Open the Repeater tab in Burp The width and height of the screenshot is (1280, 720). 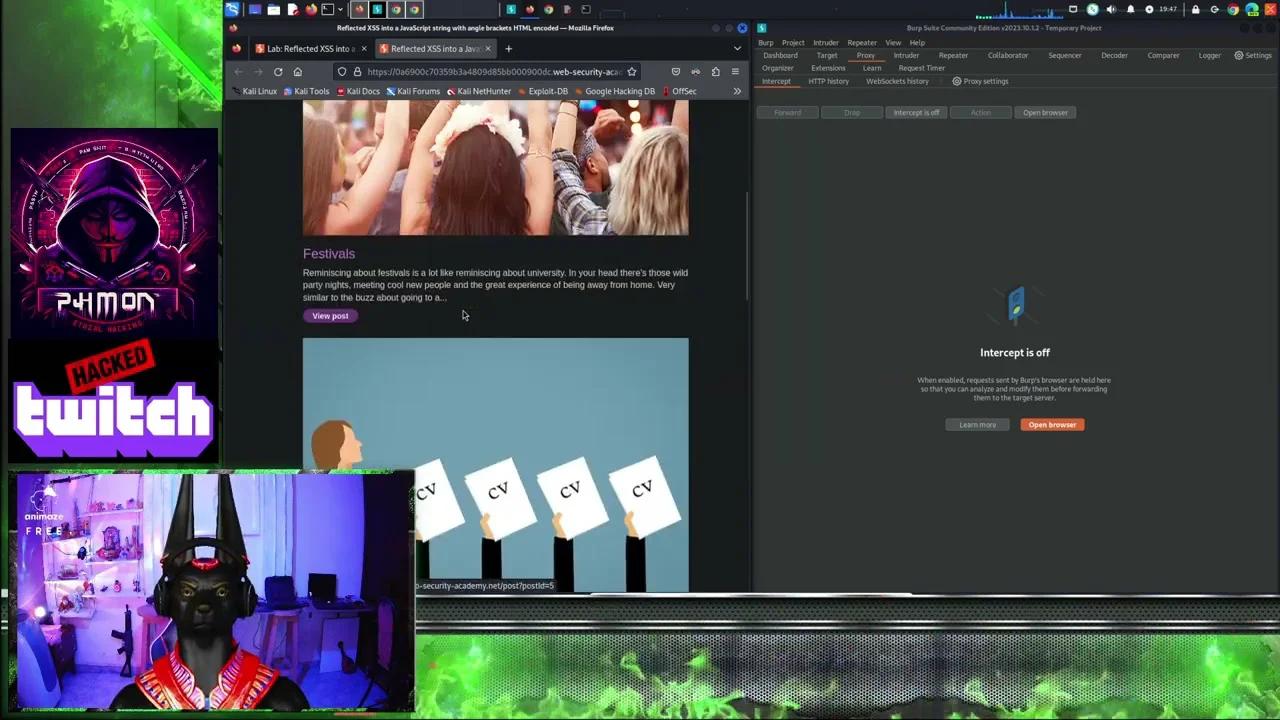[952, 56]
